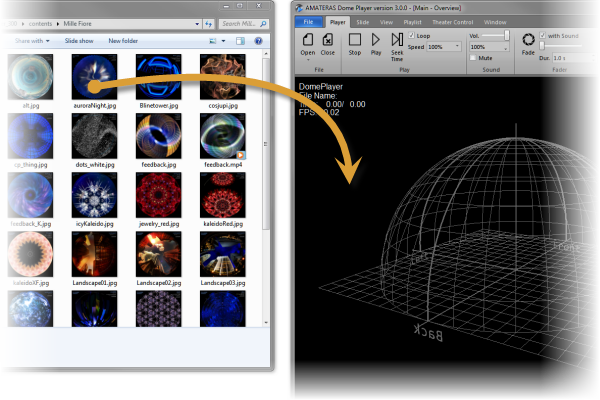Click the search magnifier icon in Explorer

tap(263, 24)
